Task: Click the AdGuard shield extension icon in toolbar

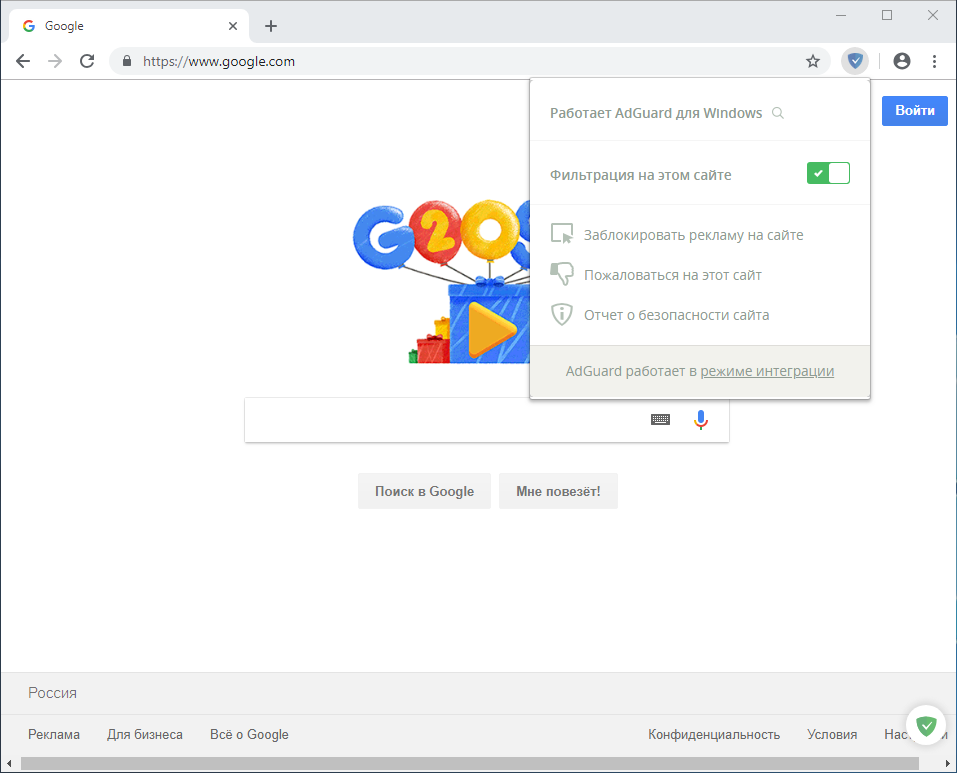Action: [855, 61]
